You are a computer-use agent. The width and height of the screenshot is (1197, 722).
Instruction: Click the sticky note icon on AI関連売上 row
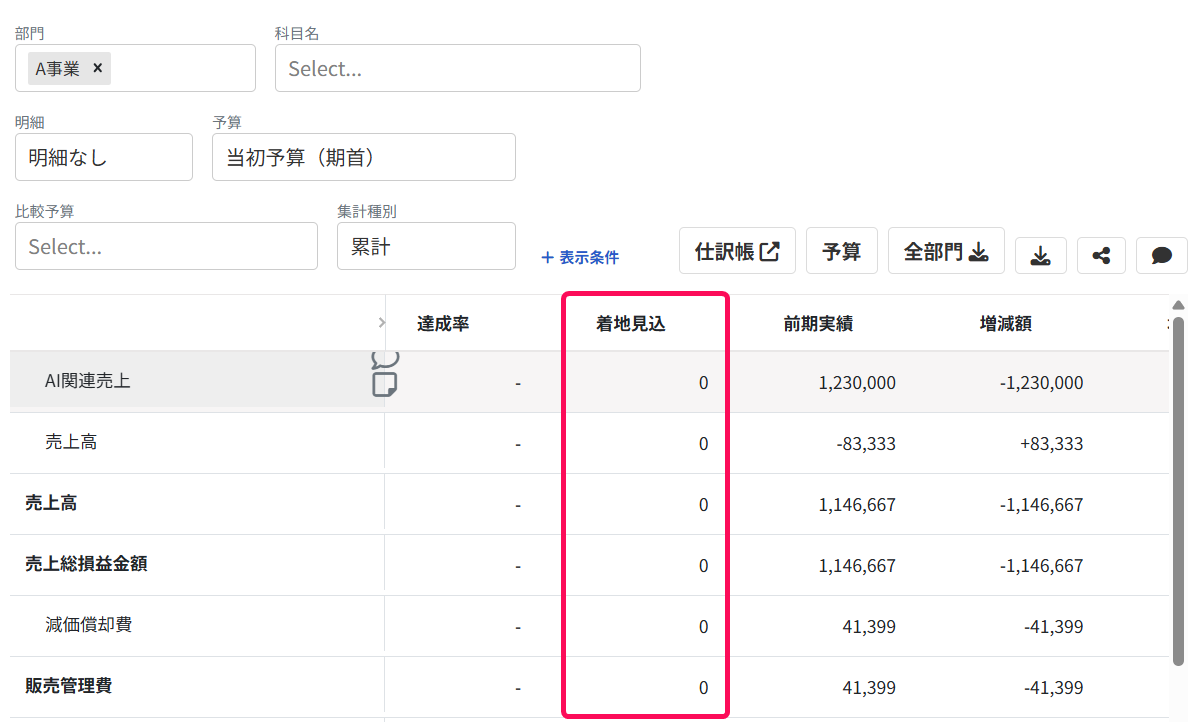385,385
